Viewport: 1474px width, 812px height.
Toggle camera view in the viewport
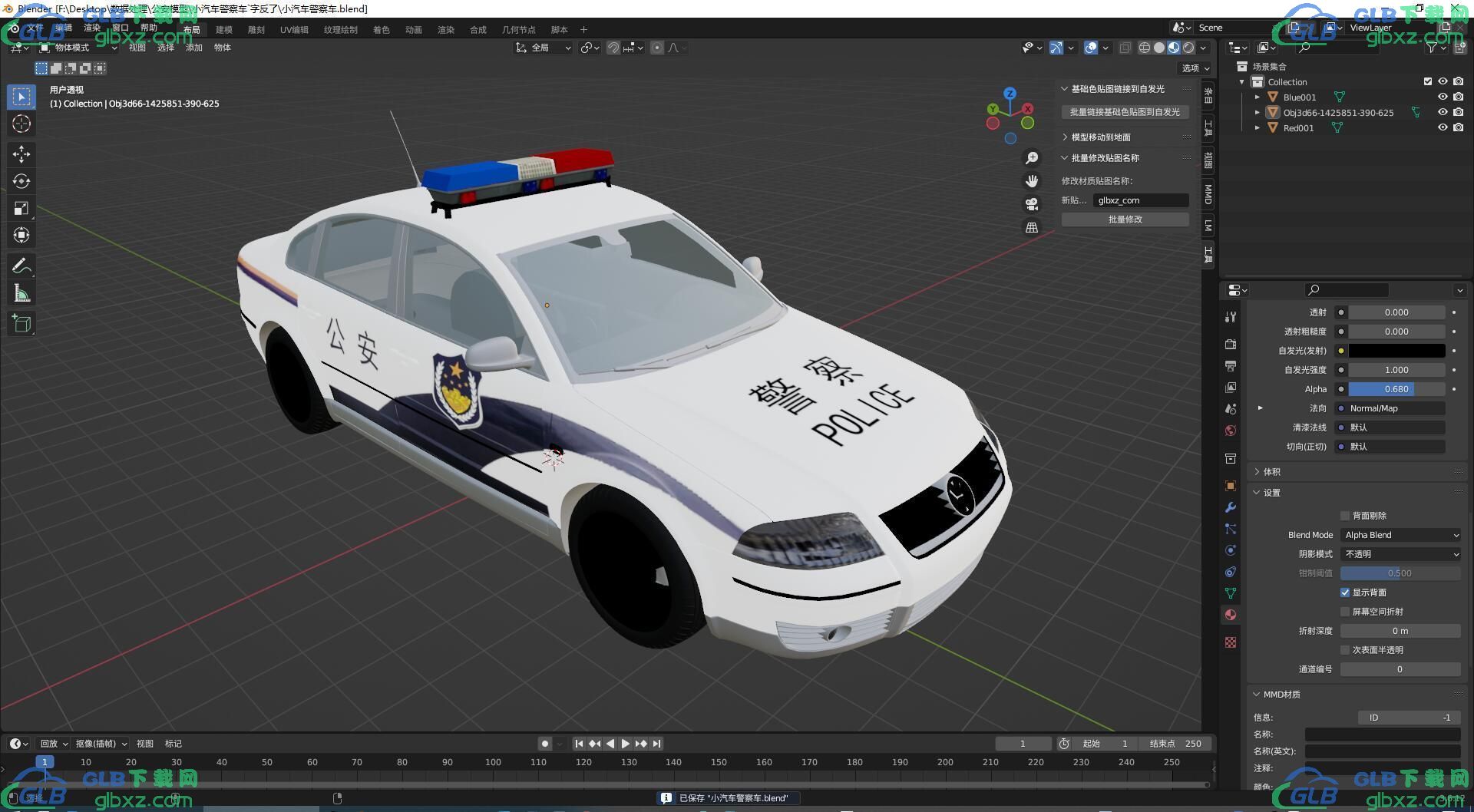(1032, 204)
